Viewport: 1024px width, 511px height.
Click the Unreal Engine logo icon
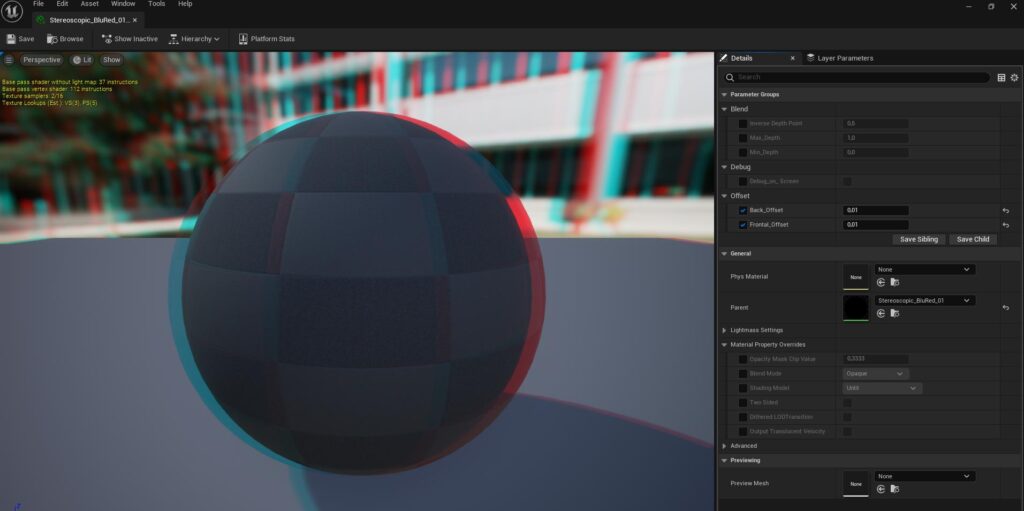[12, 11]
